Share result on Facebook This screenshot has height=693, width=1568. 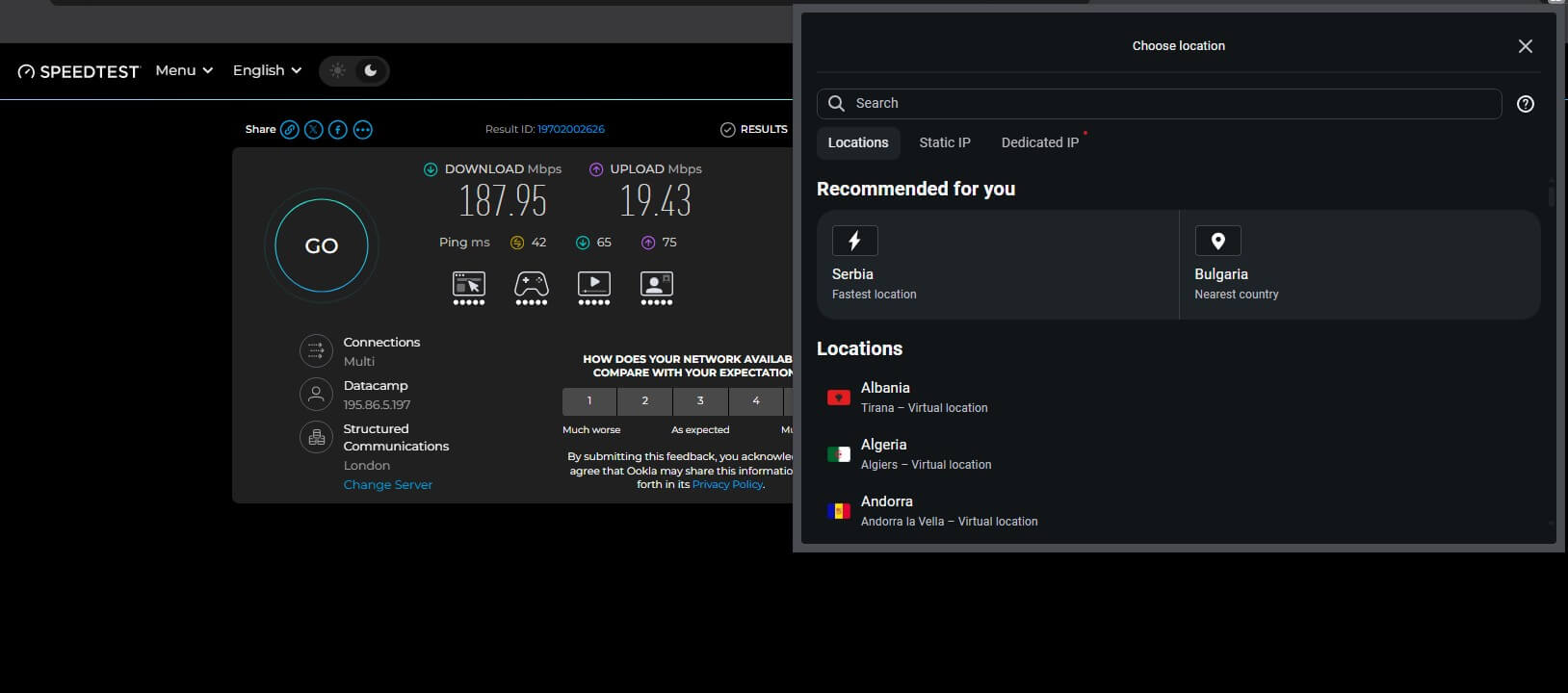coord(338,129)
